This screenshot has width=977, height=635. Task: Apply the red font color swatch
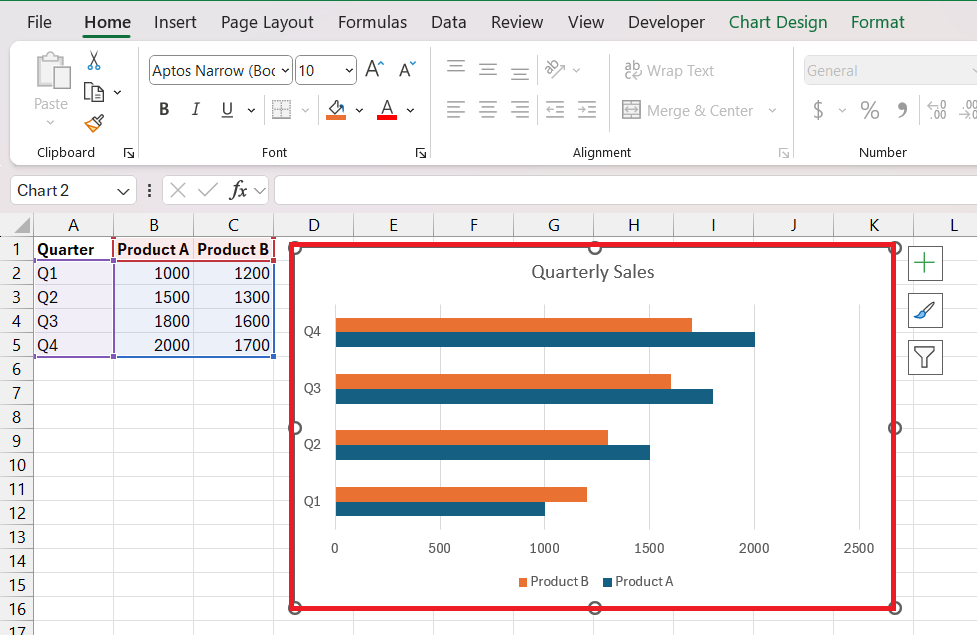[x=387, y=110]
